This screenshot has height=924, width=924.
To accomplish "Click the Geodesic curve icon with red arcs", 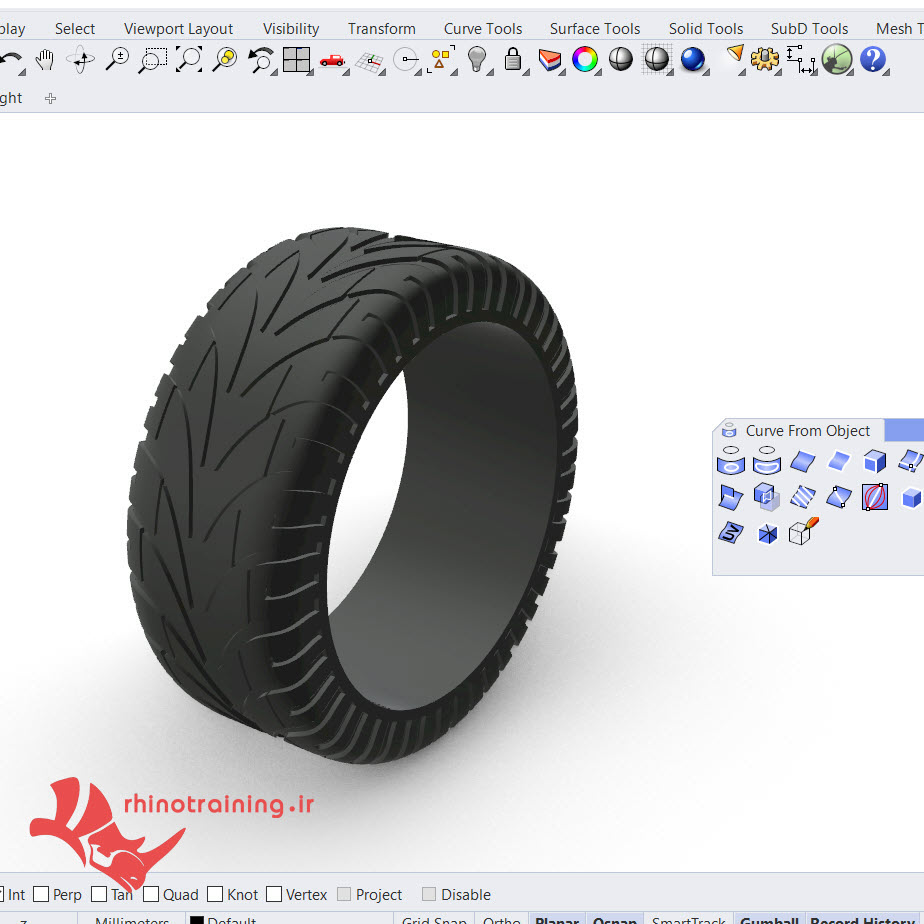I will coord(875,496).
